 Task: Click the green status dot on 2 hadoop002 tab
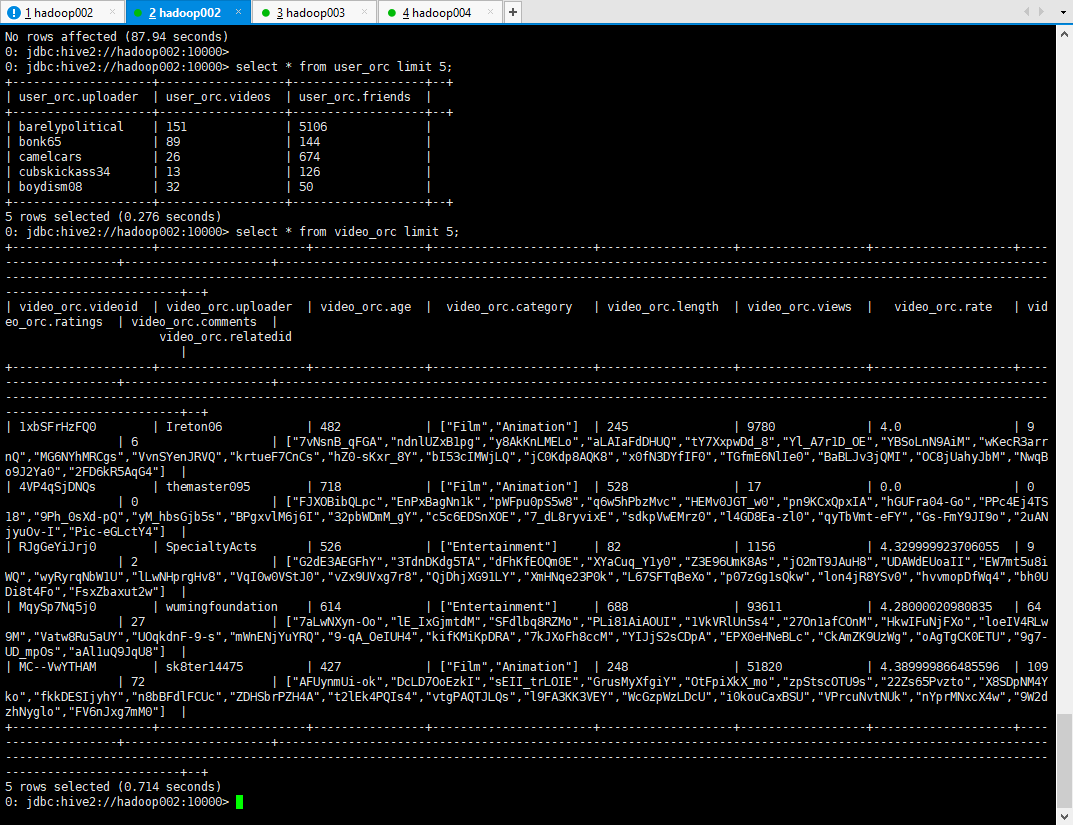coord(138,13)
